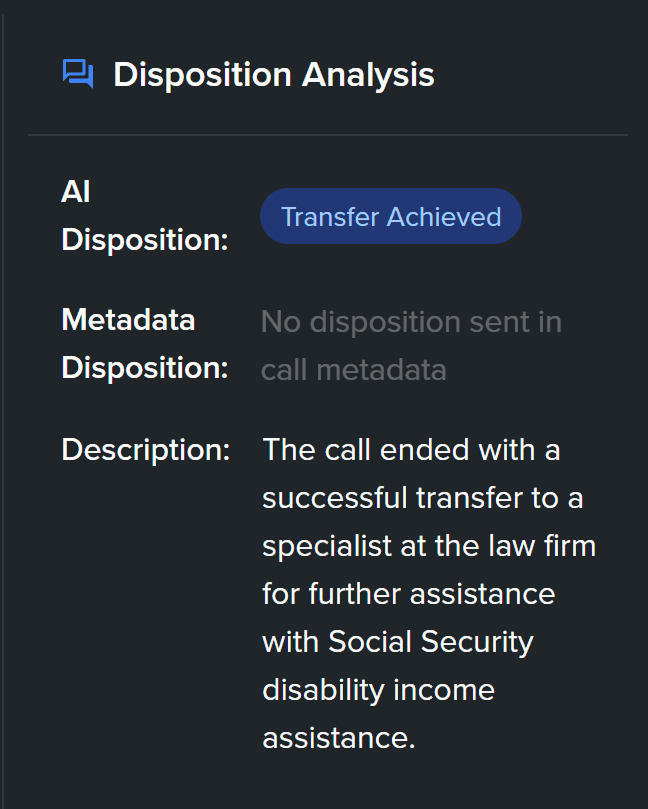Click the final word 'assistance.'
The width and height of the screenshot is (648, 809).
pos(338,738)
